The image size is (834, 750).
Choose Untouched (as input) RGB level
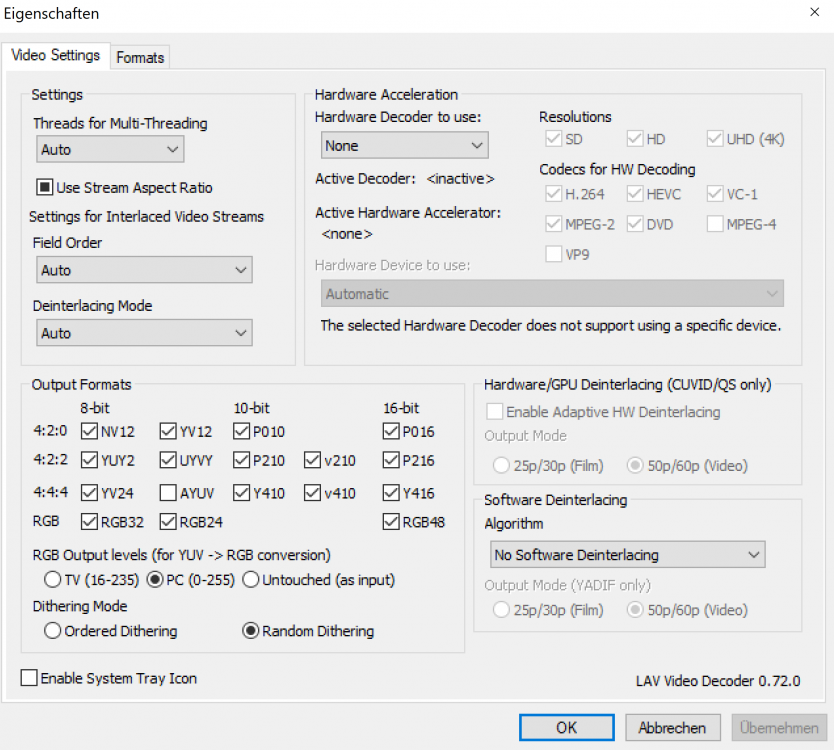pyautogui.click(x=250, y=579)
